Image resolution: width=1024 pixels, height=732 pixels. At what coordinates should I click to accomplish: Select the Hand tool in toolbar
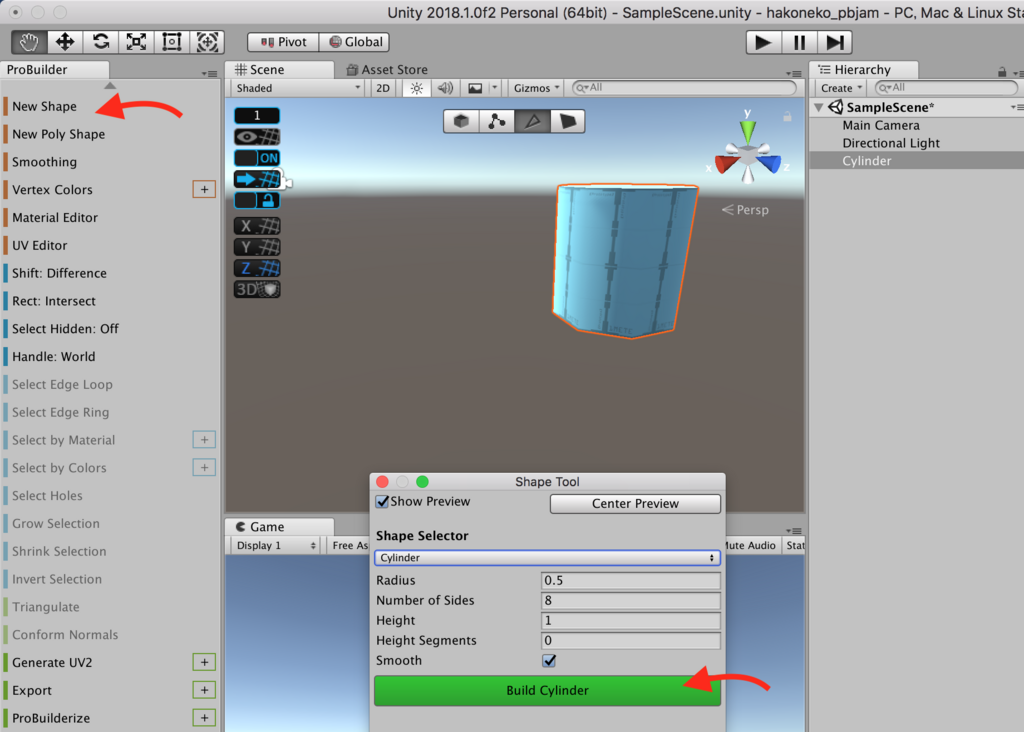tap(29, 42)
